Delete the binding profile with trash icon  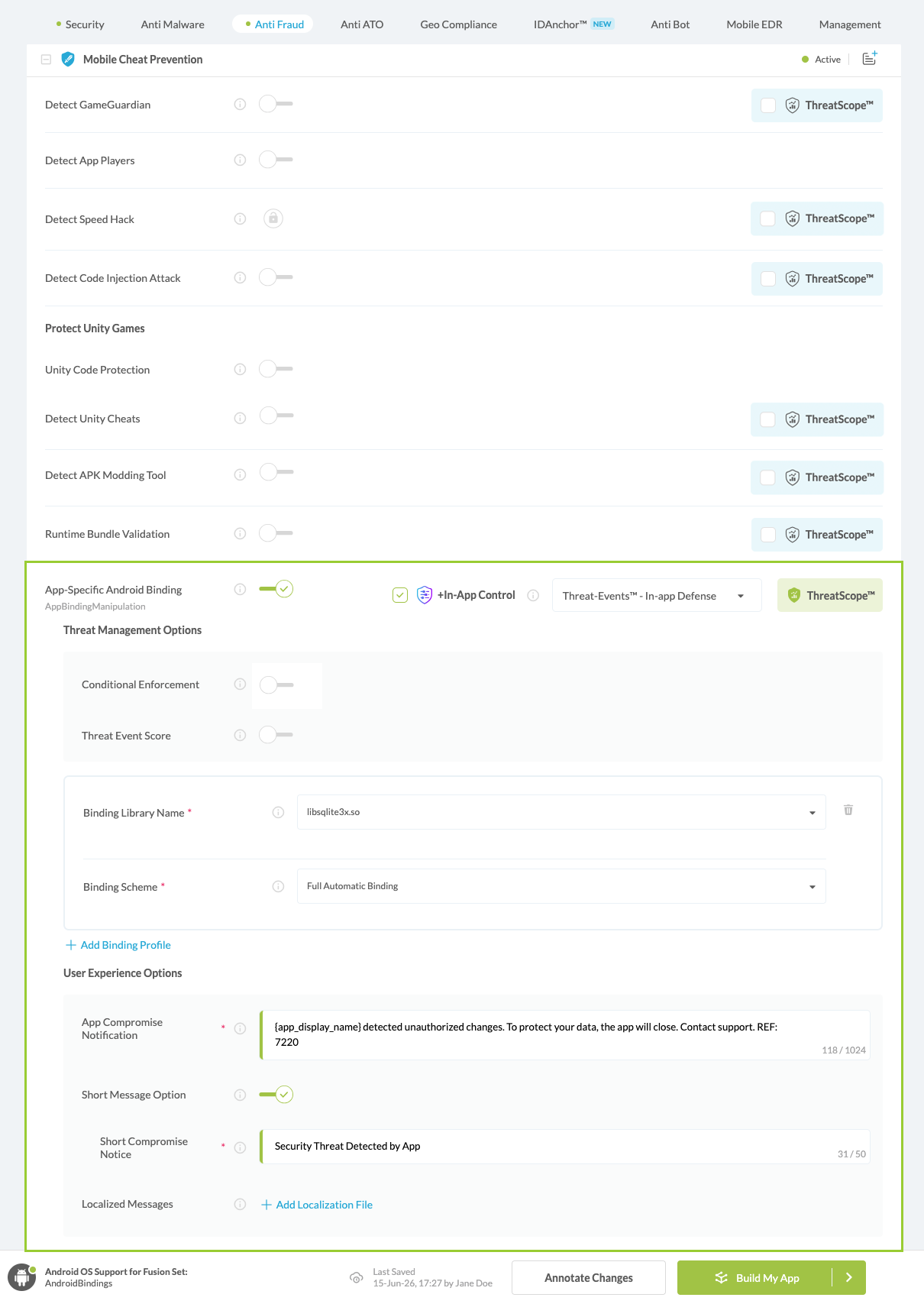848,810
